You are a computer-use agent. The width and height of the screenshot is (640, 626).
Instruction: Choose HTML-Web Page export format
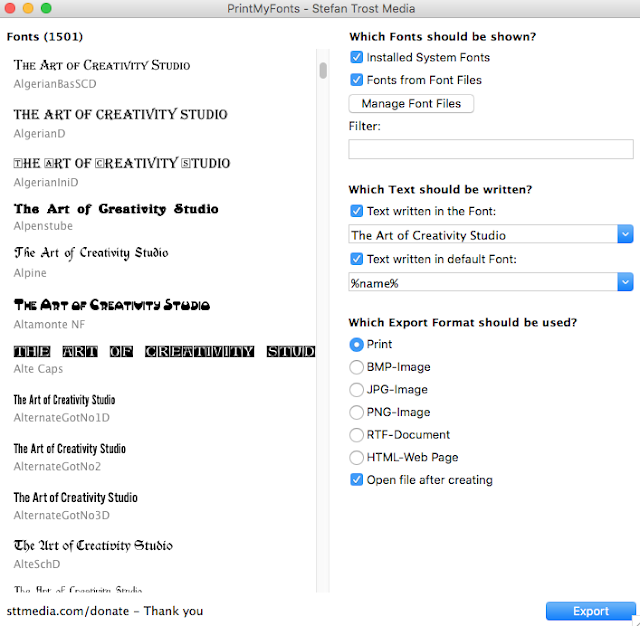click(x=356, y=457)
